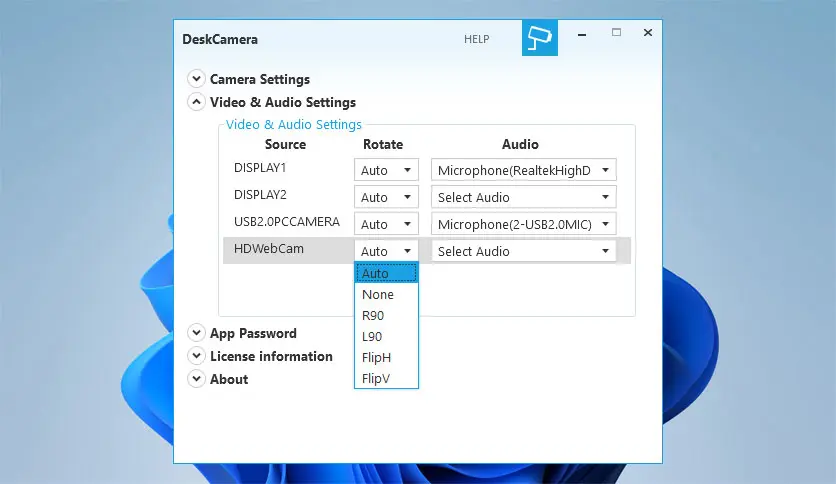Select the USB2.0PCCAMERA source label
Screen dimensions: 836x484
point(287,222)
